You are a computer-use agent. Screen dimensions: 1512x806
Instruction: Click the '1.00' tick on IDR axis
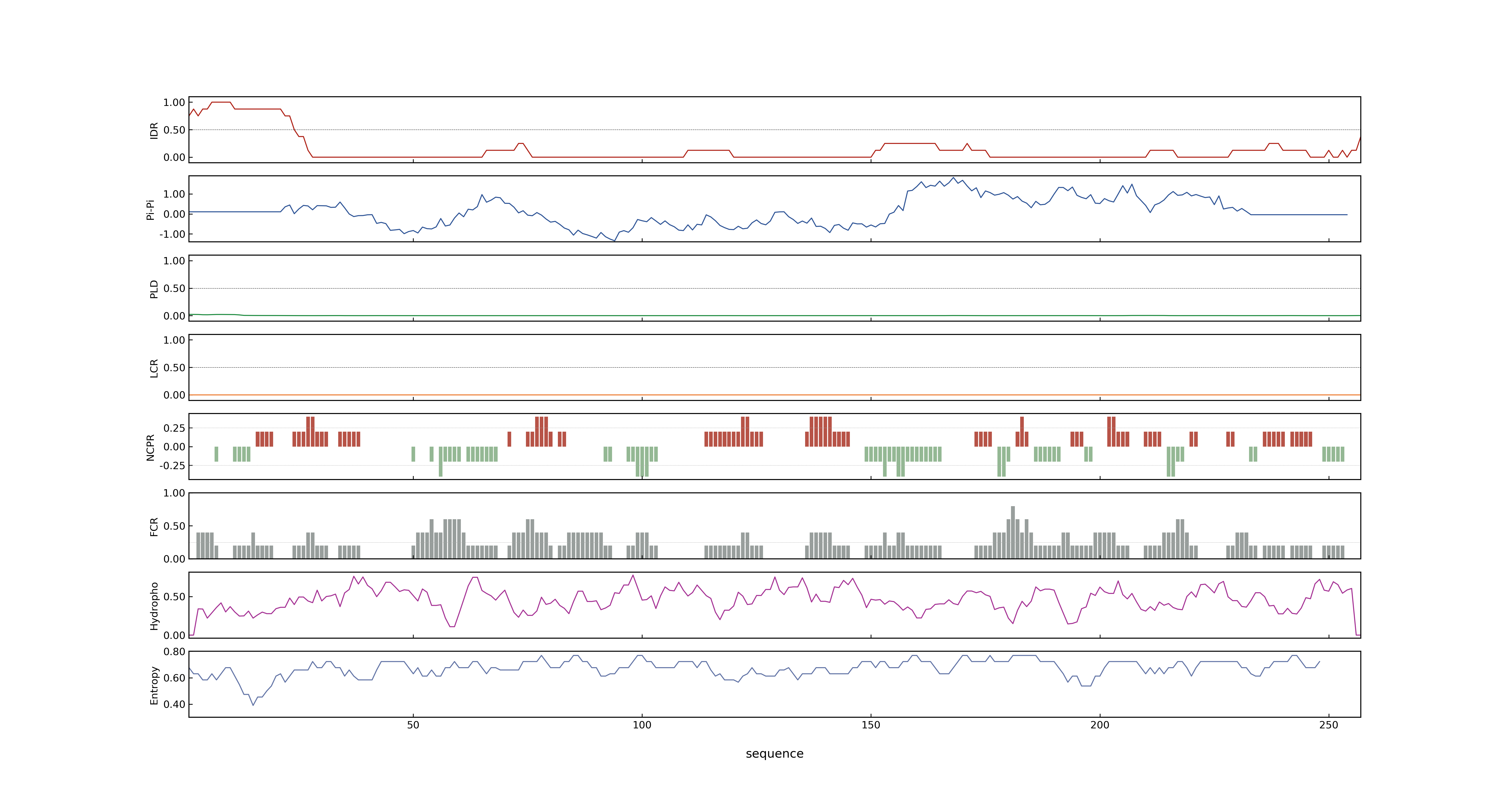point(174,103)
